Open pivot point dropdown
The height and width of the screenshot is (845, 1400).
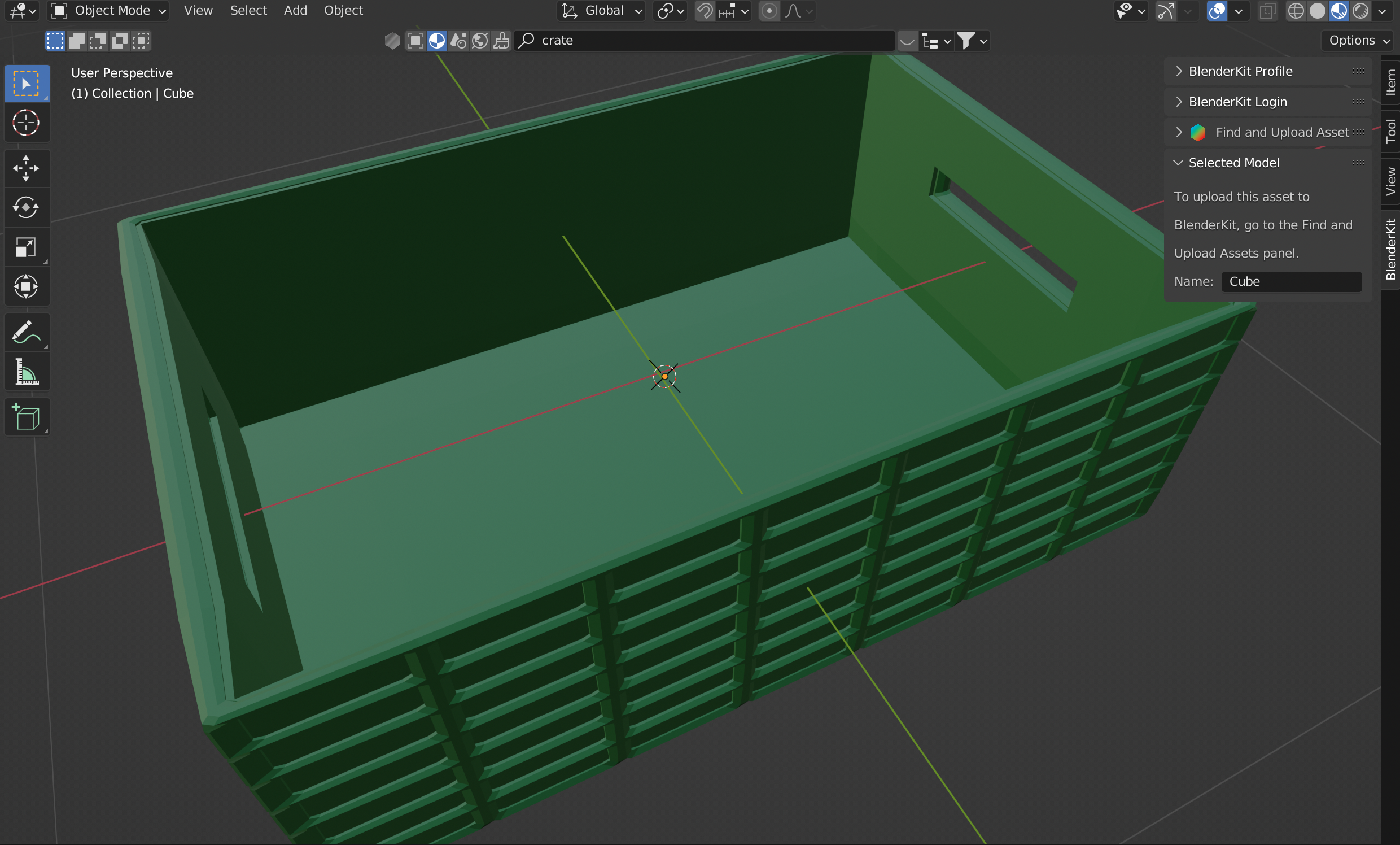tap(671, 11)
